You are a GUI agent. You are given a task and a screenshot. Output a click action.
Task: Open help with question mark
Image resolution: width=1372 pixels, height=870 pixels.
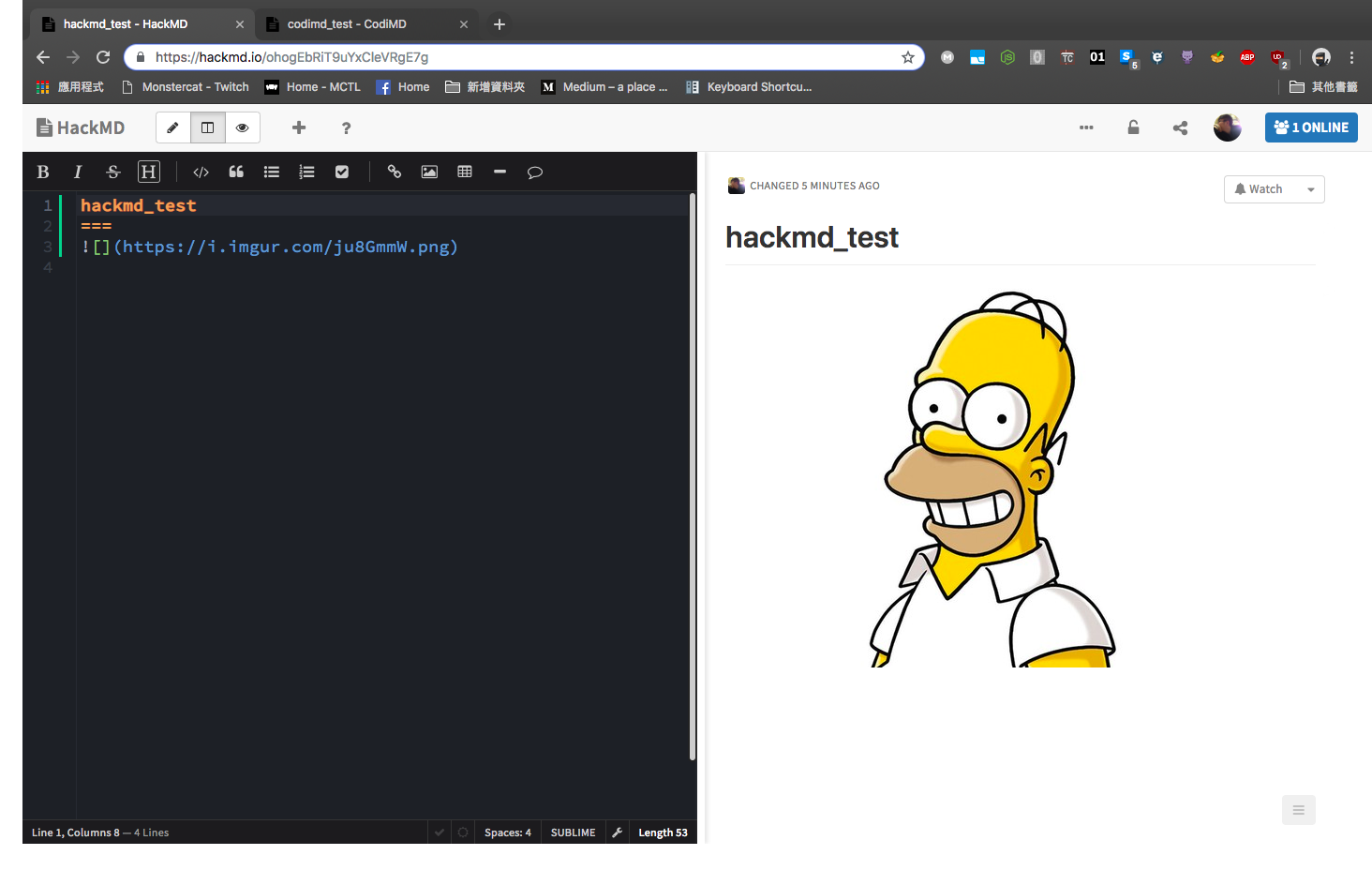click(x=346, y=127)
